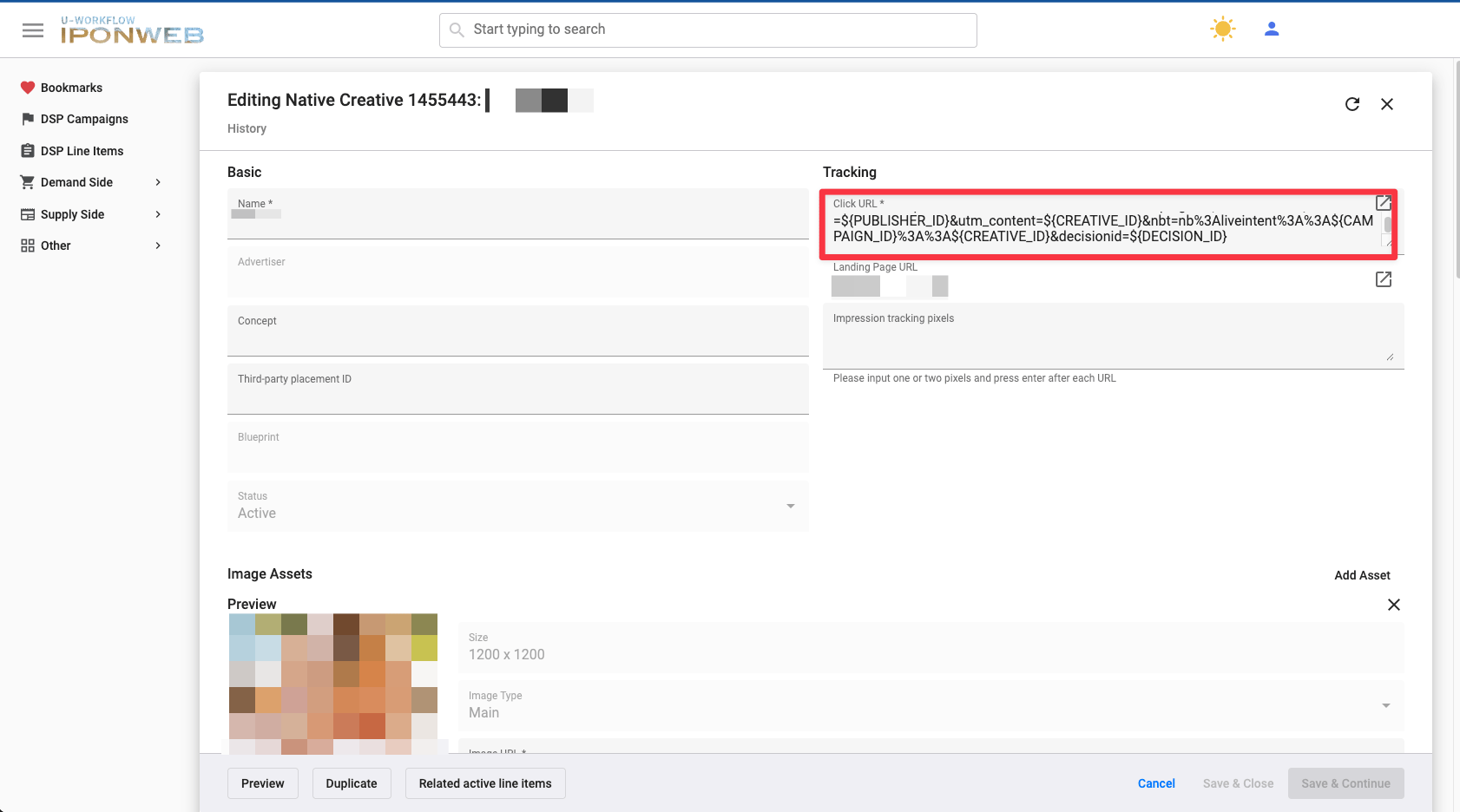Image resolution: width=1460 pixels, height=812 pixels.
Task: Open the Click URL in a new tab icon
Action: point(1384,202)
